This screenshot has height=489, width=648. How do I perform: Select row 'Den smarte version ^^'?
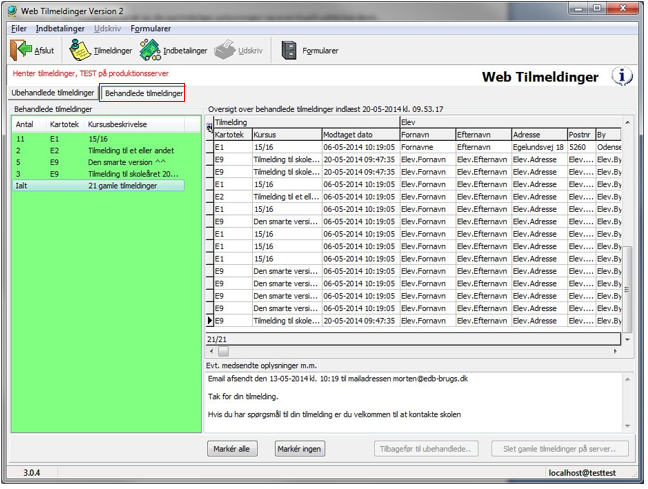[98, 162]
